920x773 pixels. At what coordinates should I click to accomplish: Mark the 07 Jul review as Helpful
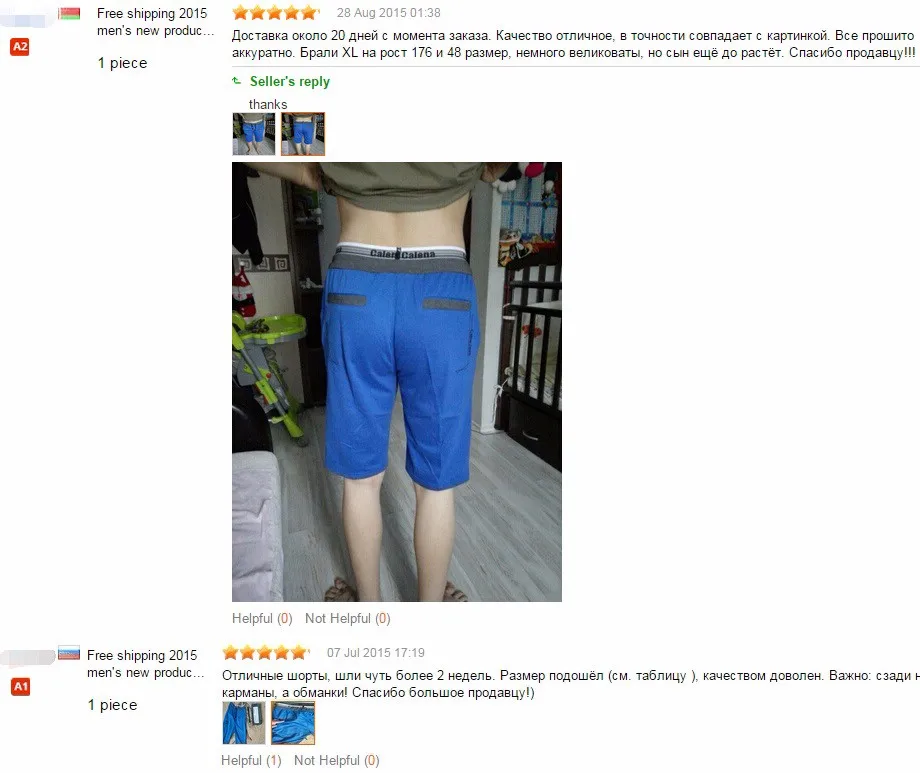pos(251,760)
